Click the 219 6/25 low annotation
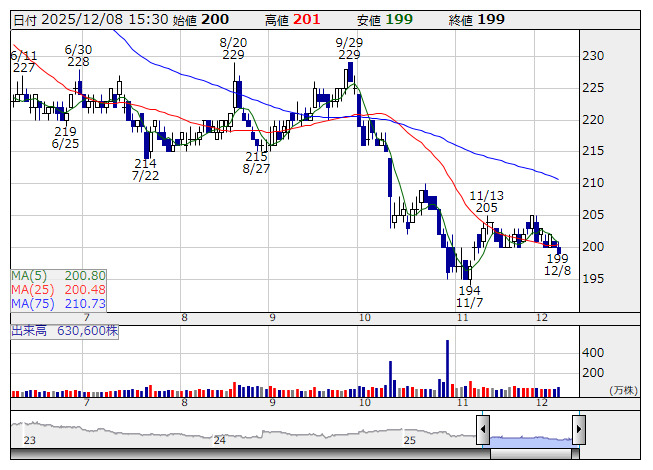The height and width of the screenshot is (470, 653). 65,137
